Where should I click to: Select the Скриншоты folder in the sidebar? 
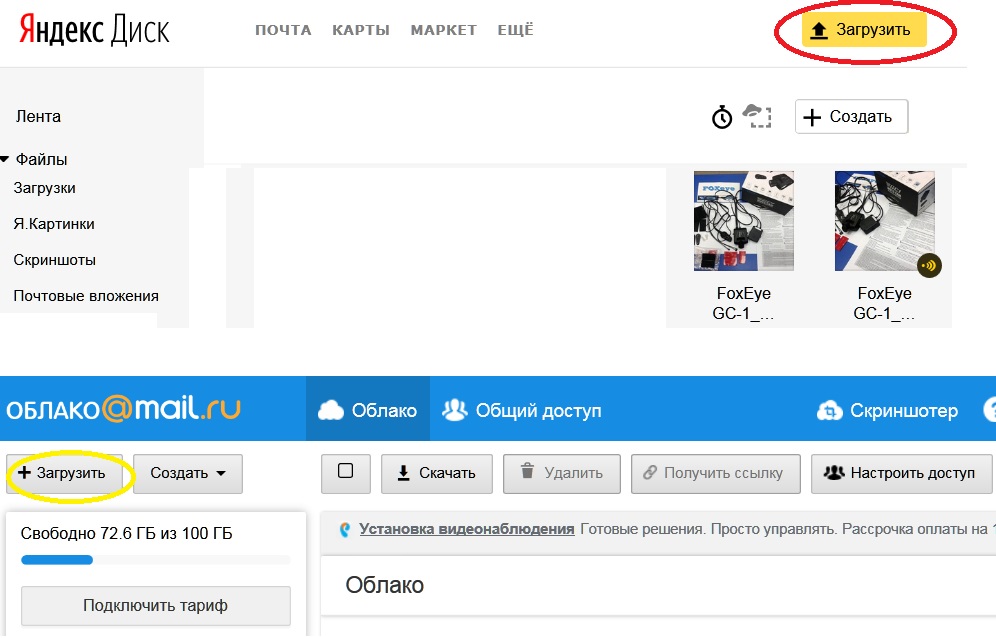pos(55,260)
